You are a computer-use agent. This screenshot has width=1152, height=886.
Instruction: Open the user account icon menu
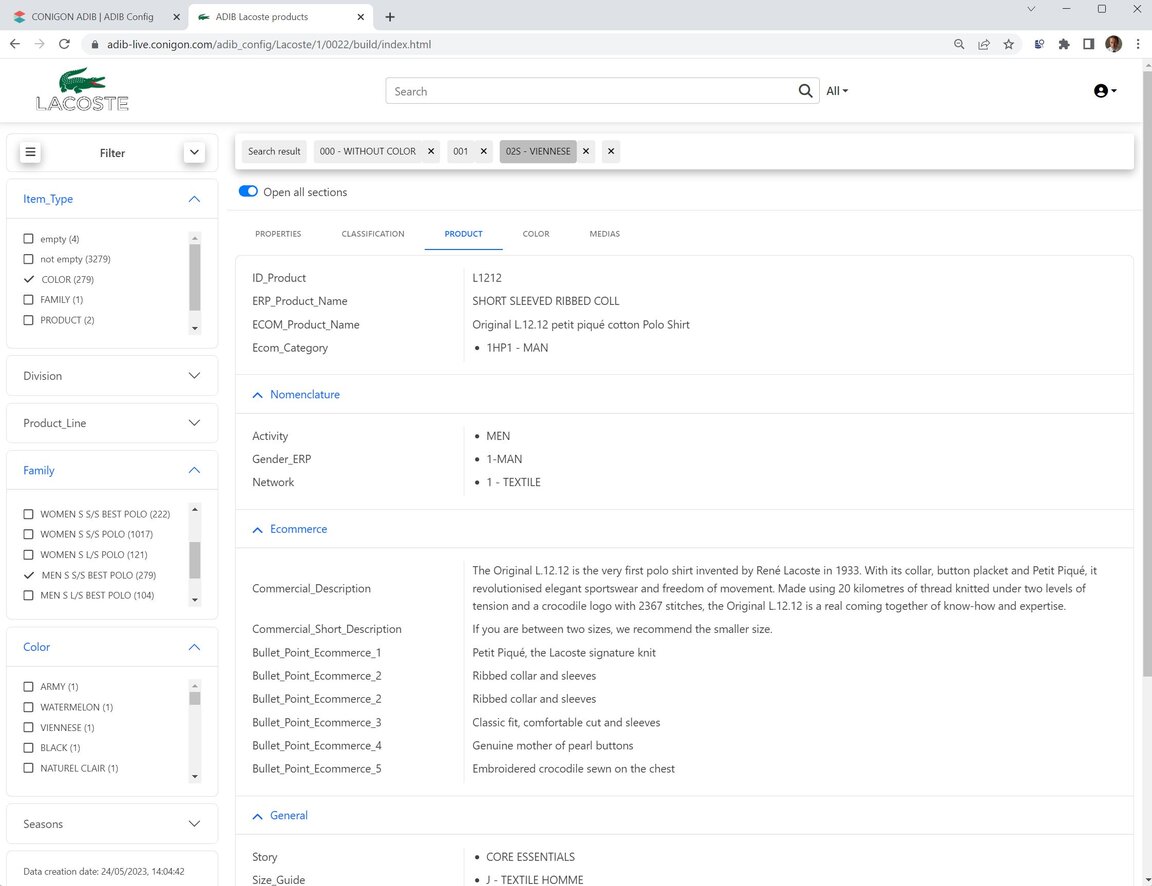1105,91
